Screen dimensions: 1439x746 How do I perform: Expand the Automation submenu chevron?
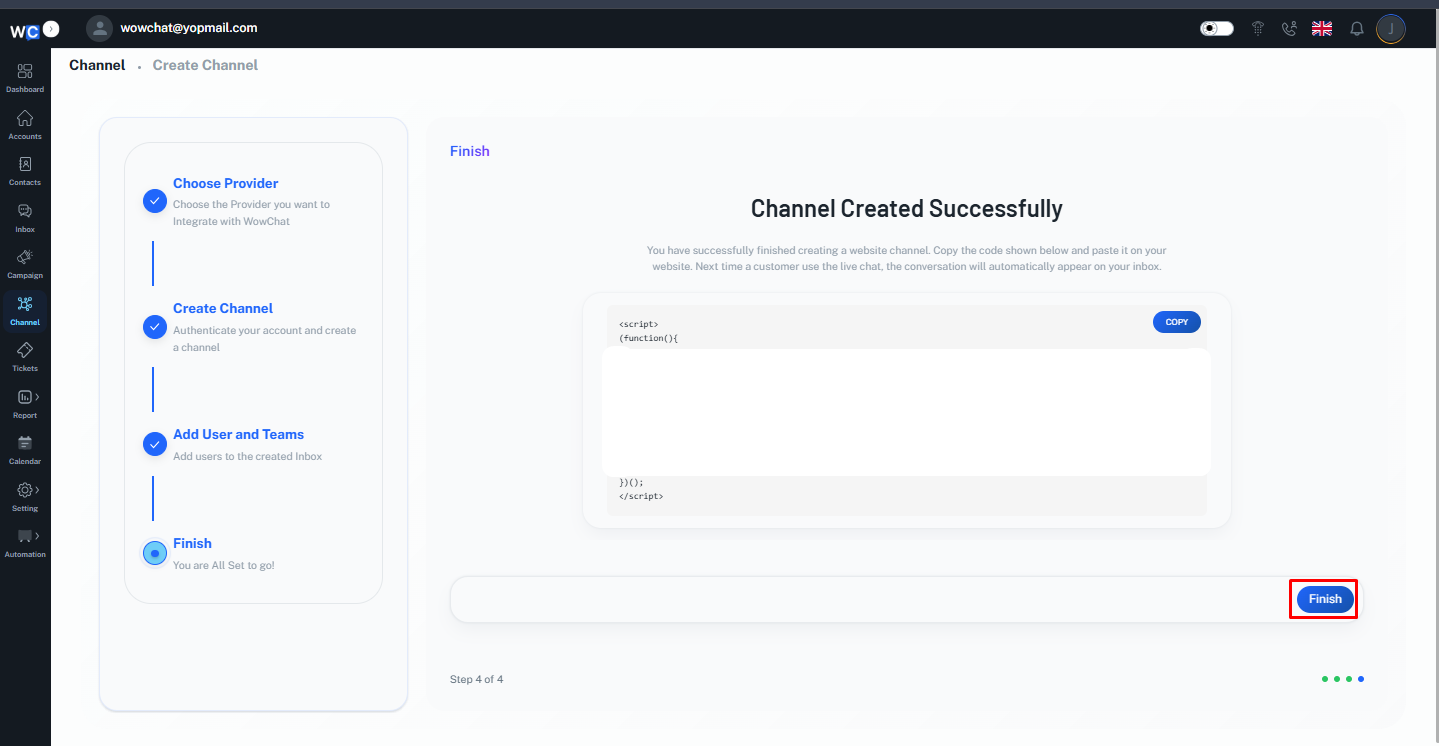tap(37, 536)
